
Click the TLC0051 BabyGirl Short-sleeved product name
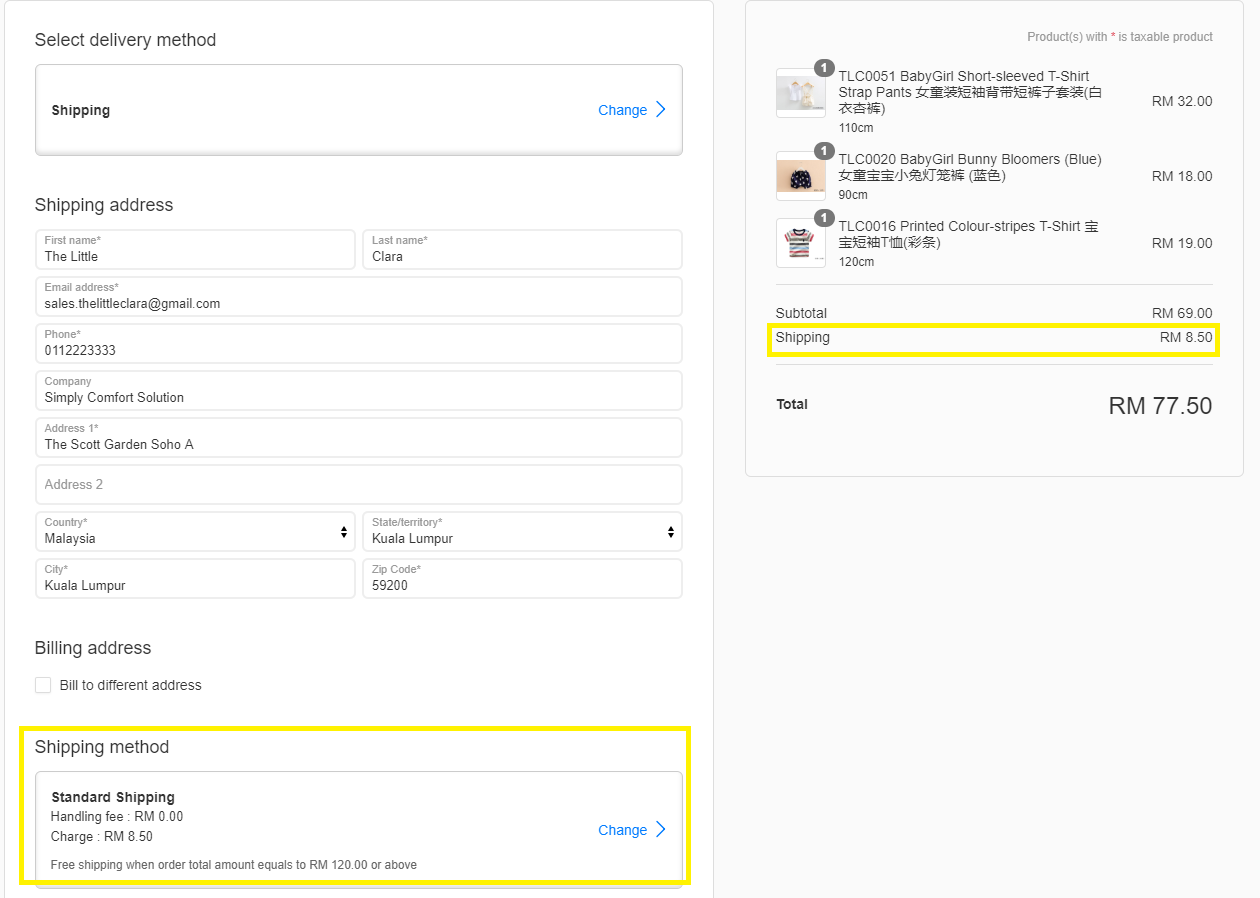(x=970, y=92)
